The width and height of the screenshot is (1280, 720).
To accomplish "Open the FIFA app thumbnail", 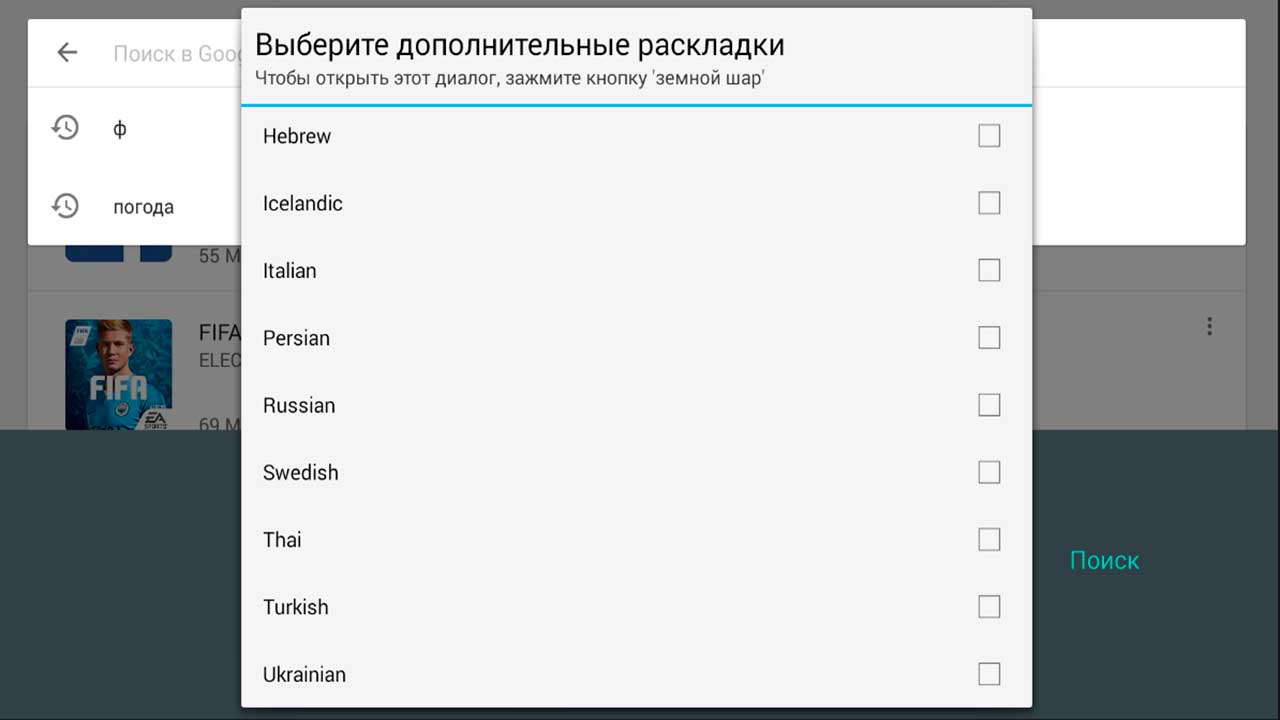I will coord(119,375).
